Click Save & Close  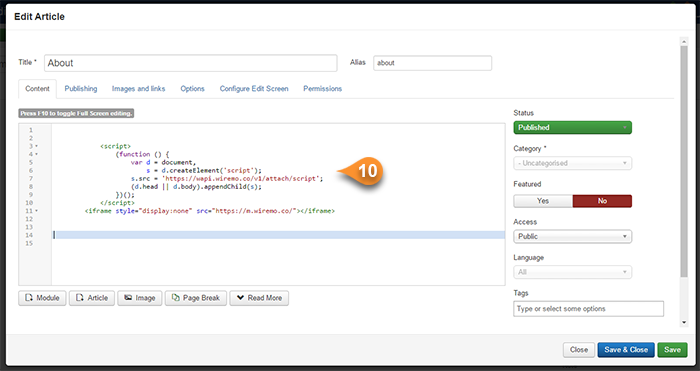(626, 350)
